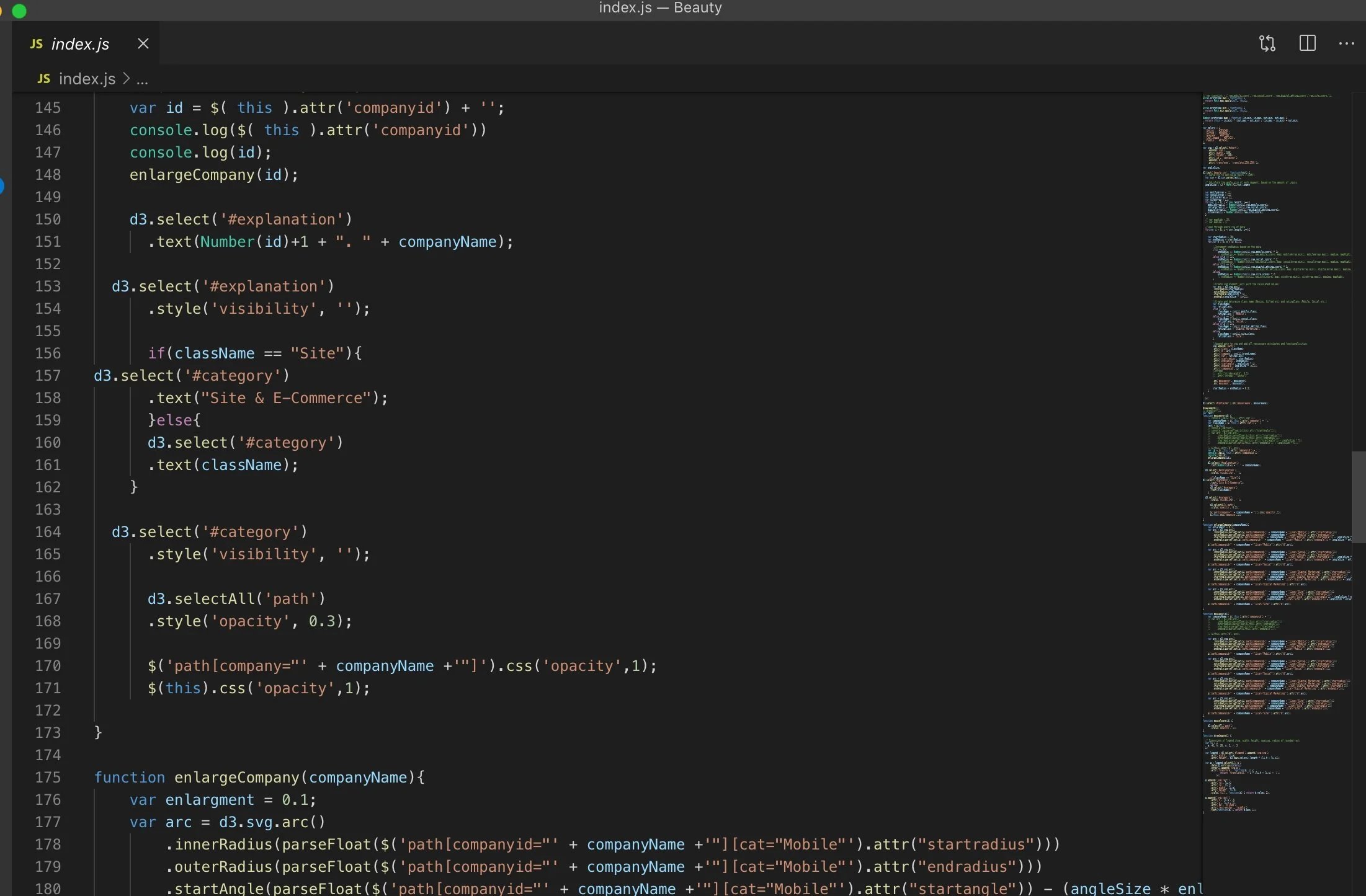Click the breadcrumb chevron separator after index.js

pyautogui.click(x=127, y=79)
